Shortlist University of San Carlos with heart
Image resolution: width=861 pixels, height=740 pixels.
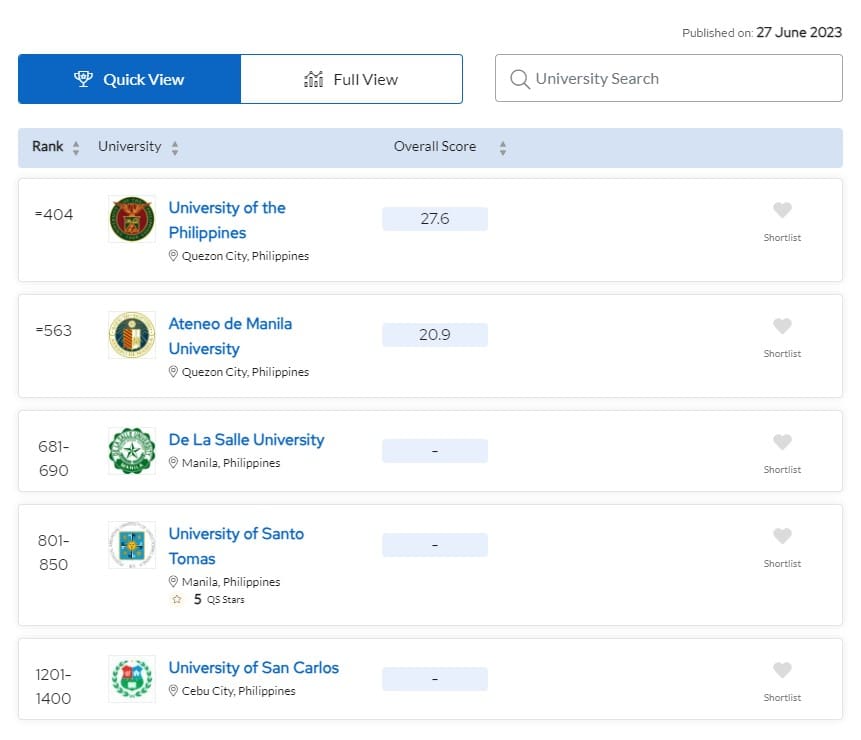pyautogui.click(x=782, y=670)
